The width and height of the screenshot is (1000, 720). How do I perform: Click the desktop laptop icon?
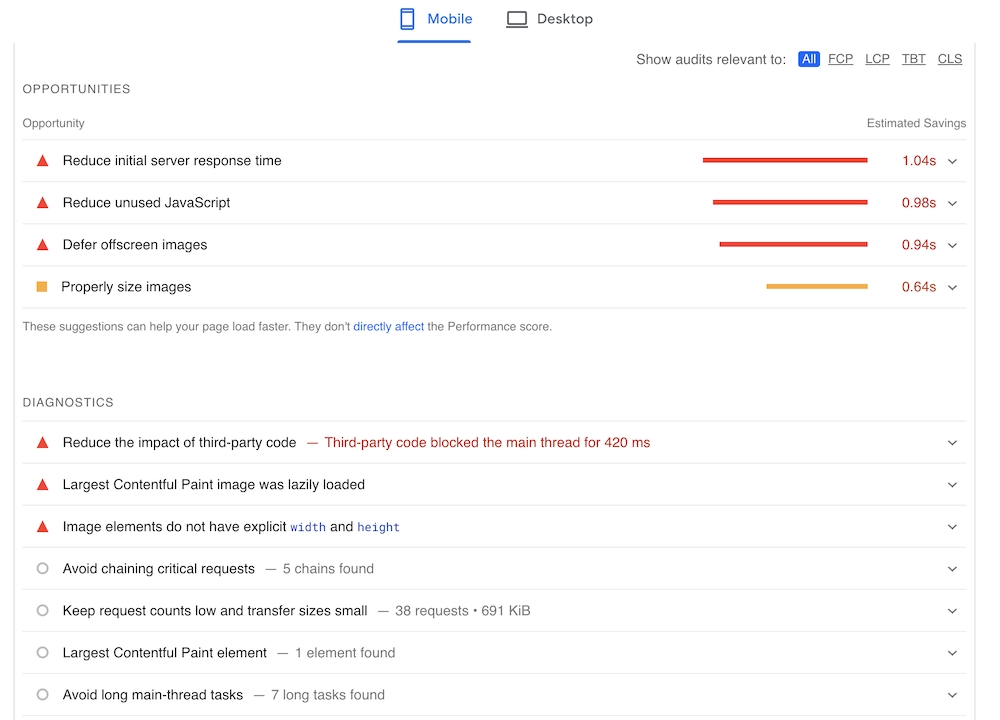[x=517, y=19]
